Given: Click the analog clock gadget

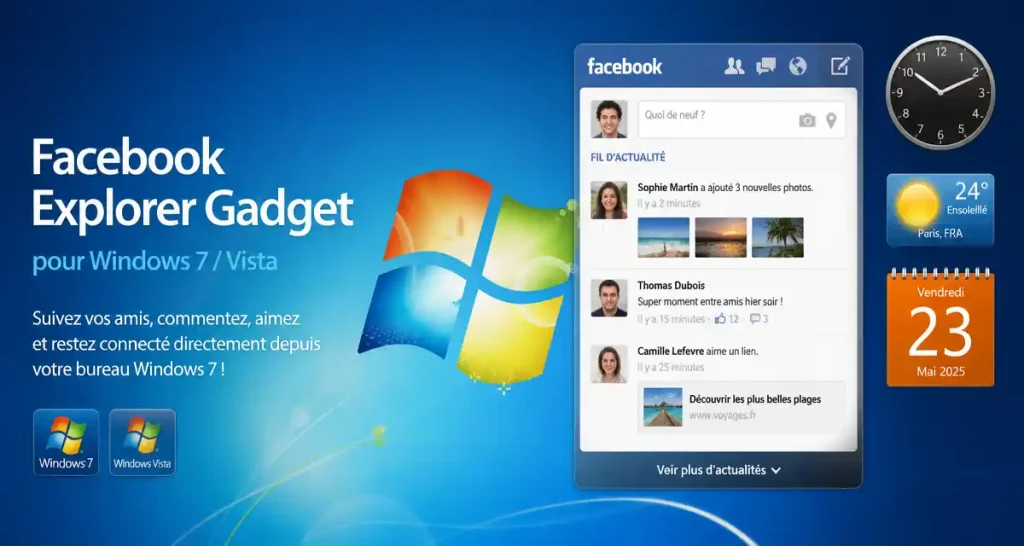Looking at the screenshot, I should tap(940, 92).
